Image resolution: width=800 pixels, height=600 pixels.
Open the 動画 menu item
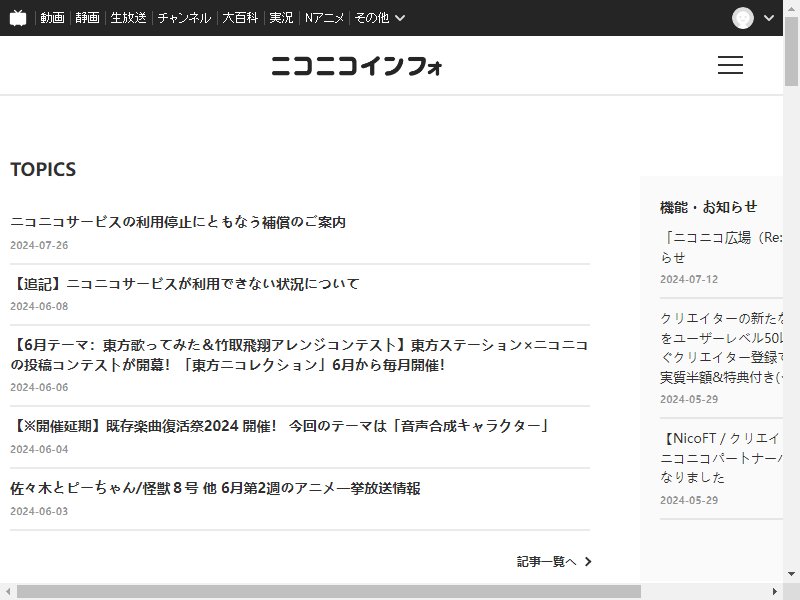52,18
